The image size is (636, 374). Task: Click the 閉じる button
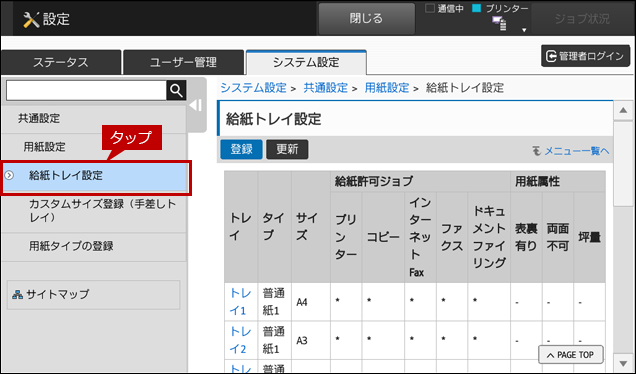366,18
